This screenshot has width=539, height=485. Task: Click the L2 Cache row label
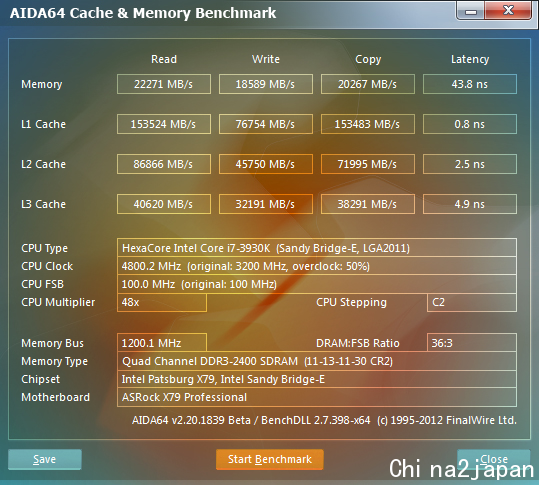(x=43, y=164)
